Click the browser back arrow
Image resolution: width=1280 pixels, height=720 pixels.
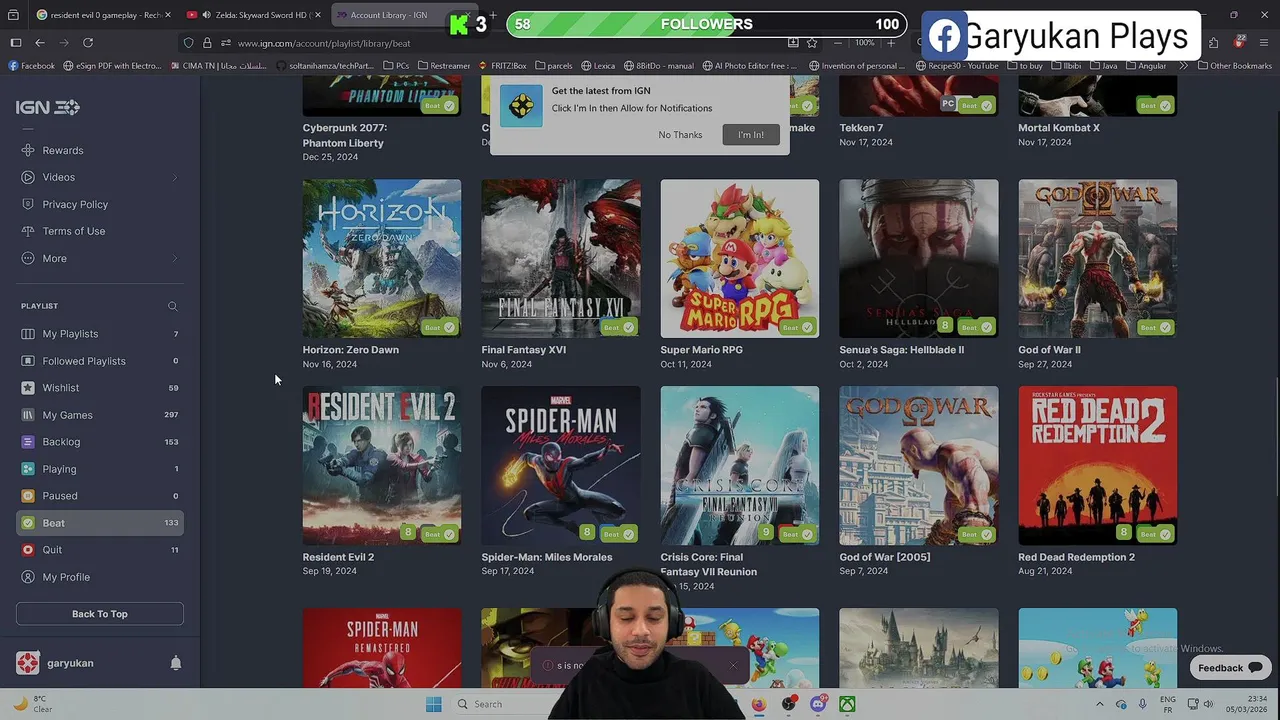pos(39,43)
